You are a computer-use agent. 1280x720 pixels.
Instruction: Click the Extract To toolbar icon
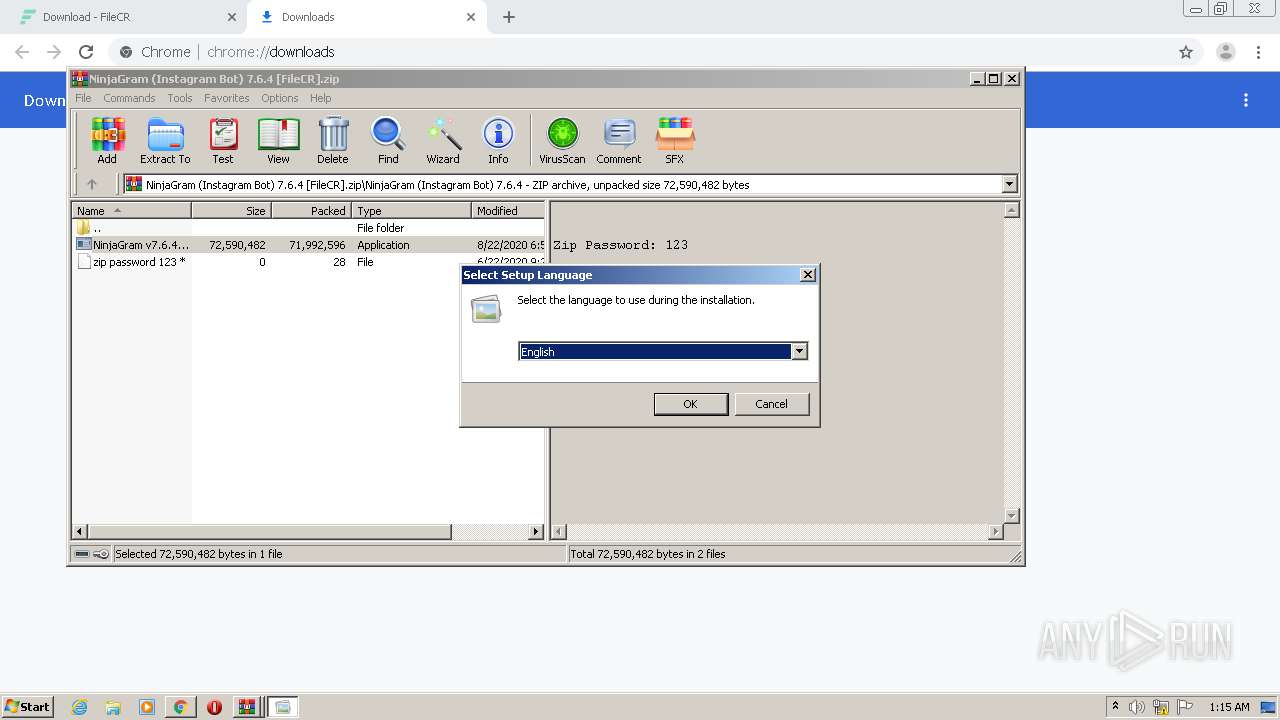(x=165, y=140)
